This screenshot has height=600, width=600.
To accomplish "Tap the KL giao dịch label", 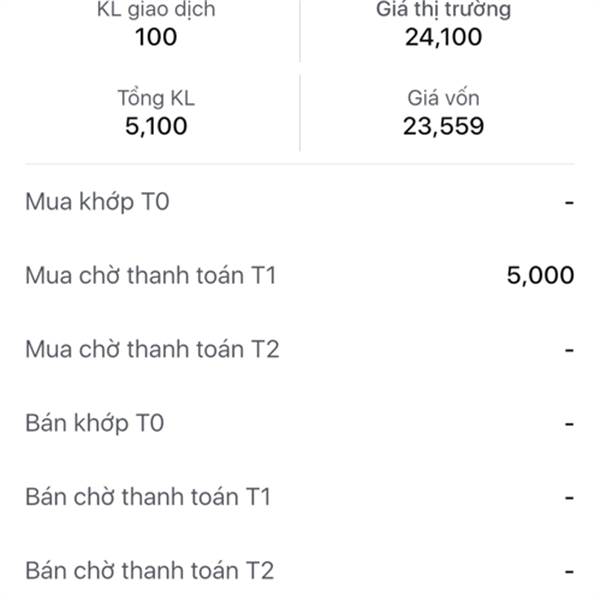I will click(x=157, y=11).
